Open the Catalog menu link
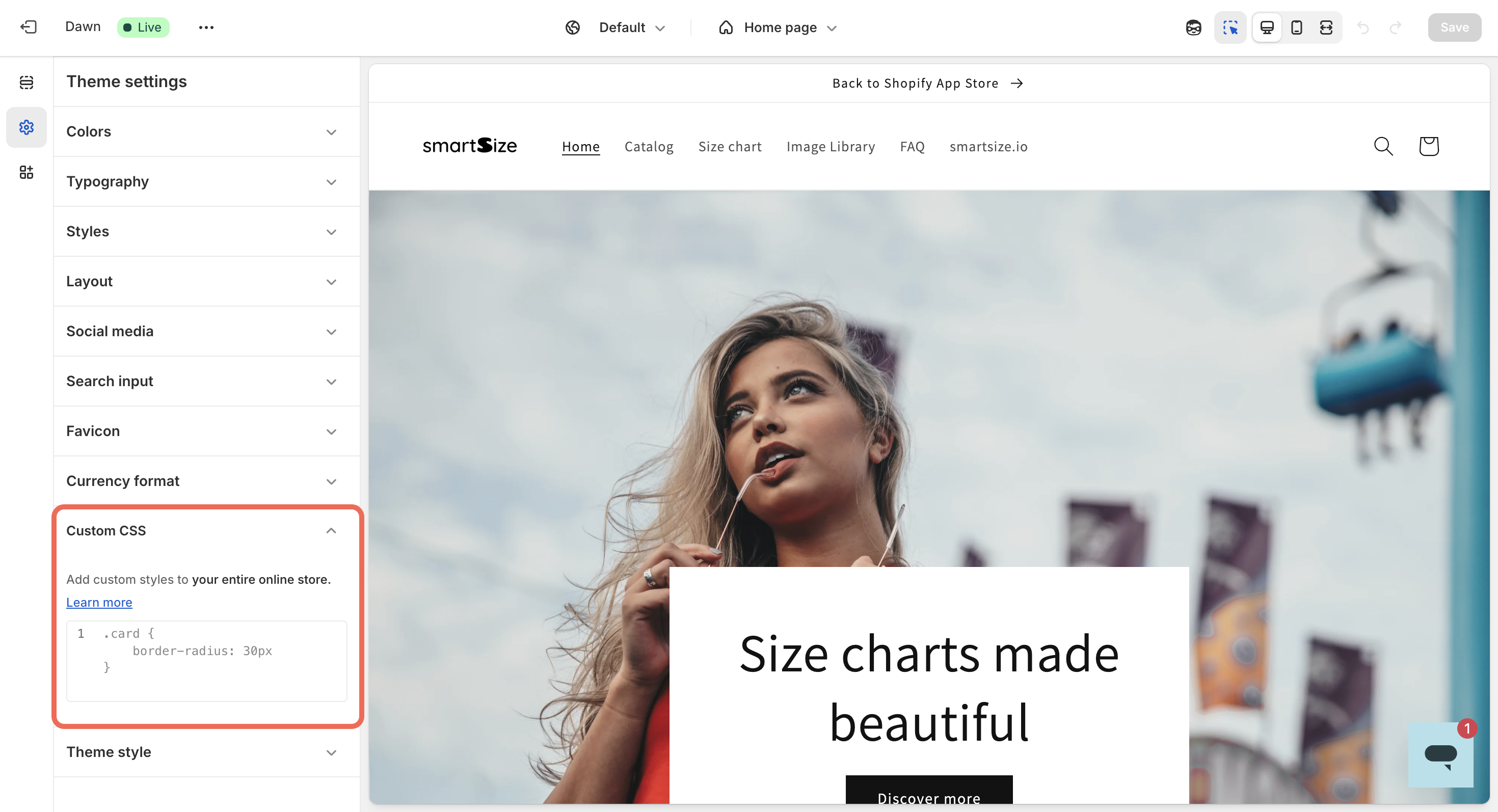This screenshot has width=1498, height=812. 649,147
